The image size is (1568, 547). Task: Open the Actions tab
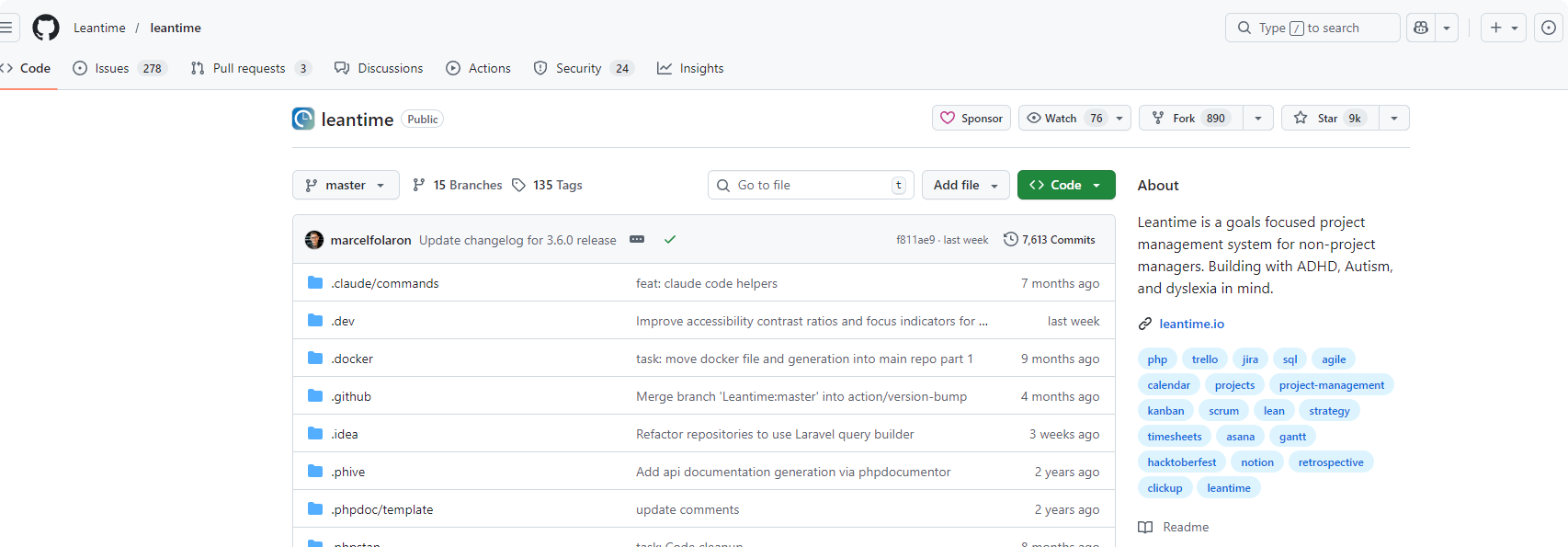[x=478, y=68]
